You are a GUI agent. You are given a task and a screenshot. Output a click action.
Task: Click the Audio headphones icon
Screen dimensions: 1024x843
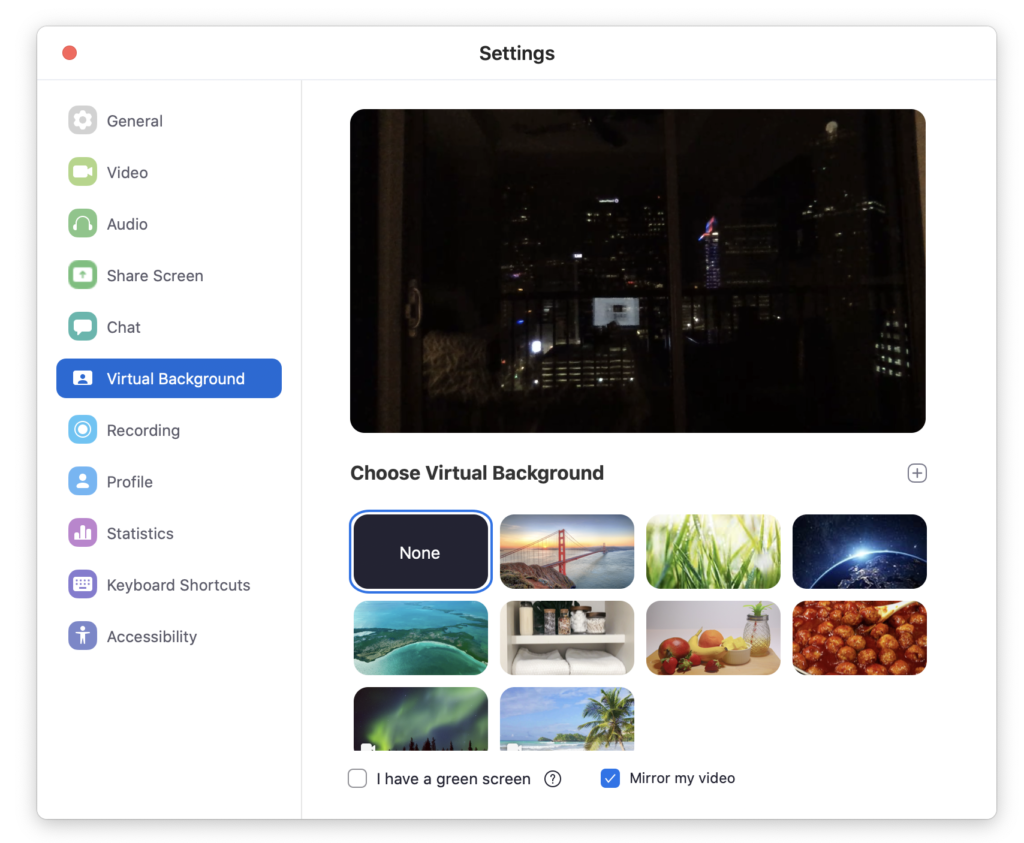click(82, 223)
